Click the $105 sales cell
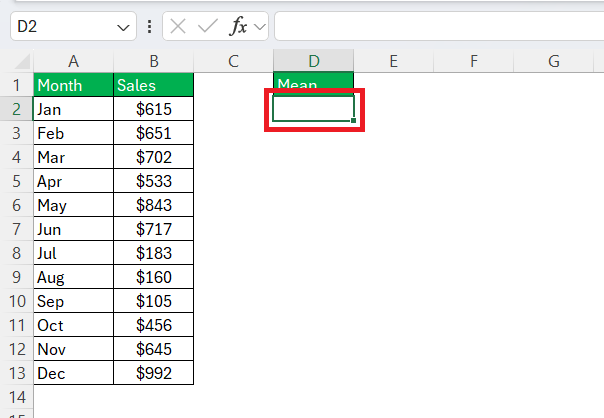This screenshot has height=418, width=604. pos(154,301)
